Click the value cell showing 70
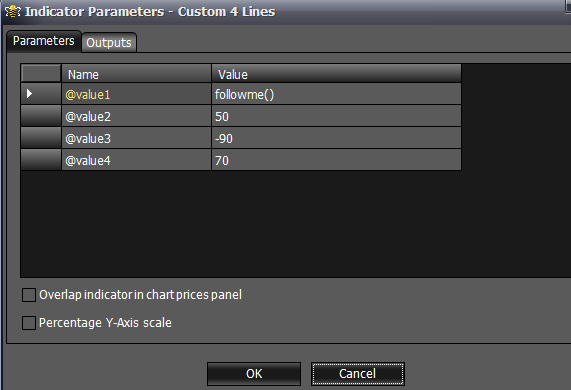 336,160
